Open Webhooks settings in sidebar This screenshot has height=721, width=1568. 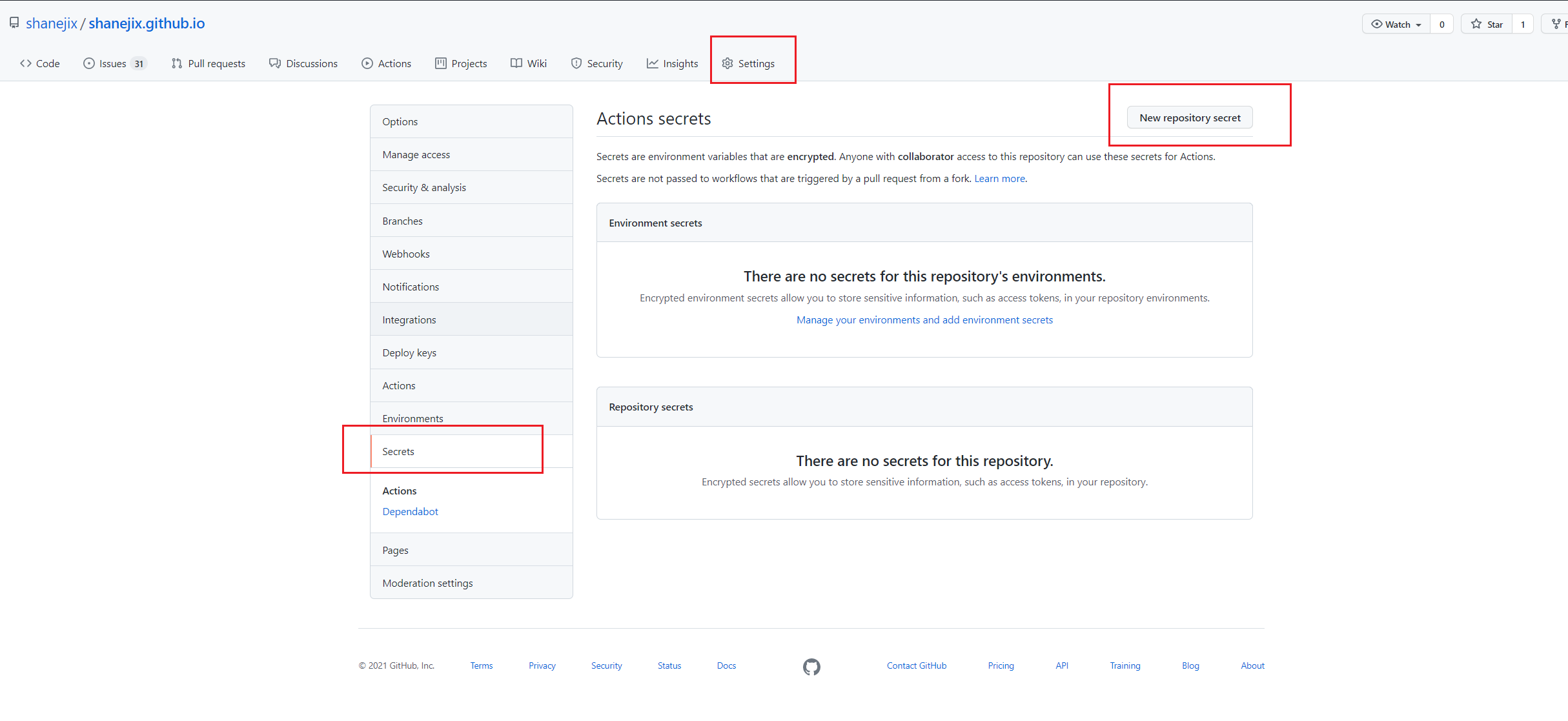pos(406,254)
